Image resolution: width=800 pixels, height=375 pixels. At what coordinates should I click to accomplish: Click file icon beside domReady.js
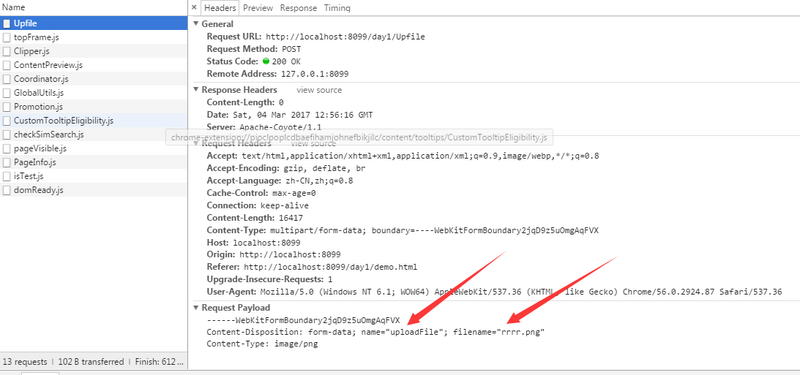point(7,190)
